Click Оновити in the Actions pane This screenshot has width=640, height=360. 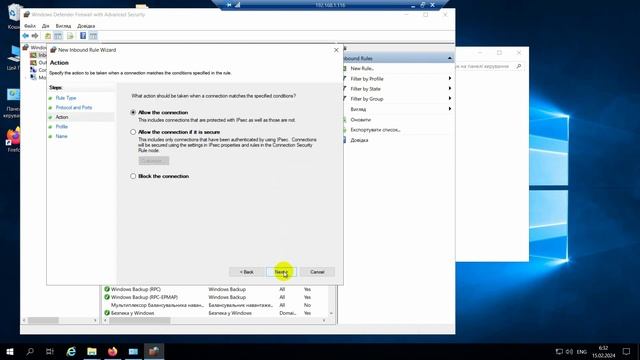(x=360, y=120)
